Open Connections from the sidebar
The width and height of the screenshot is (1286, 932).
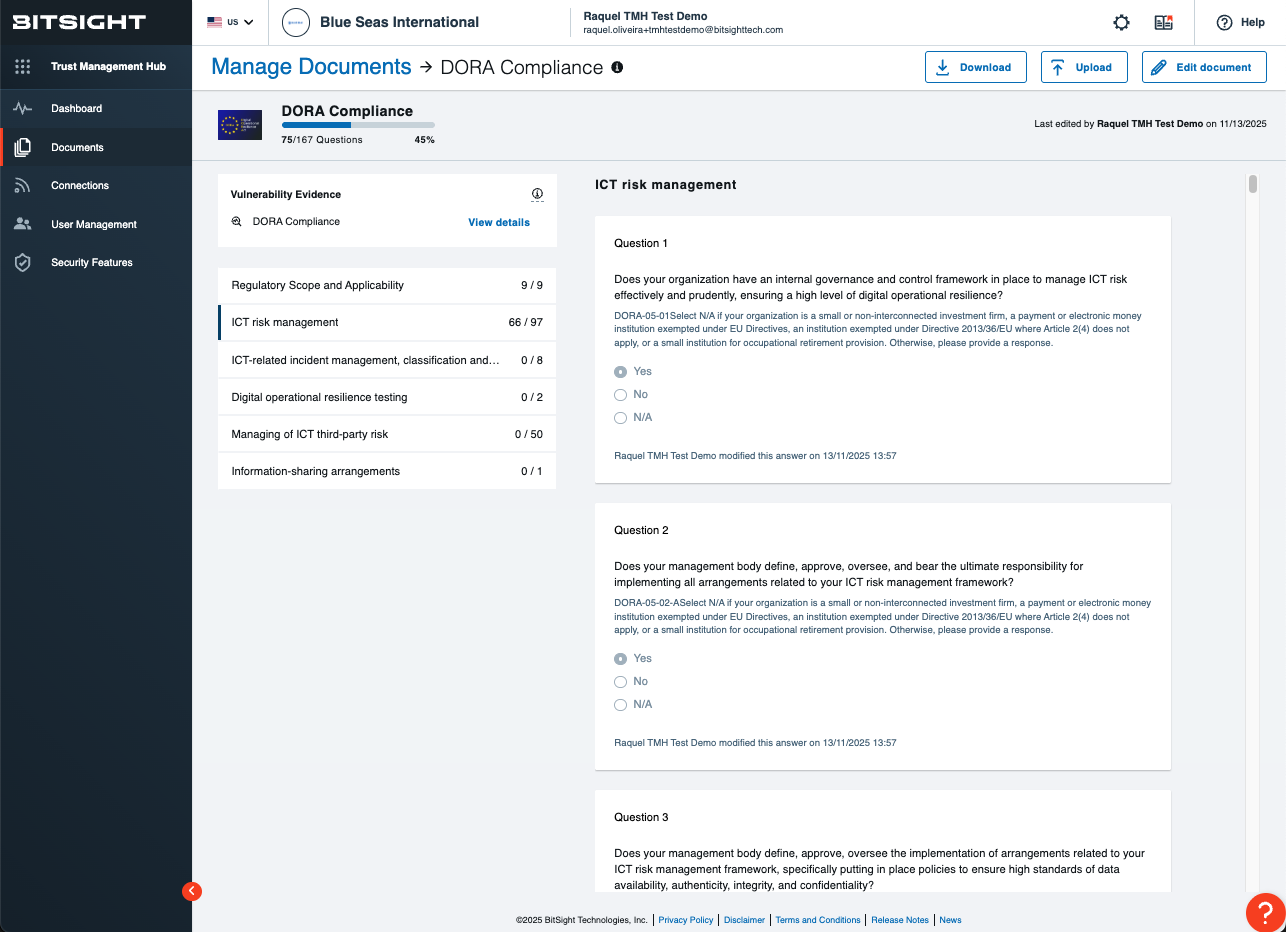(22, 185)
